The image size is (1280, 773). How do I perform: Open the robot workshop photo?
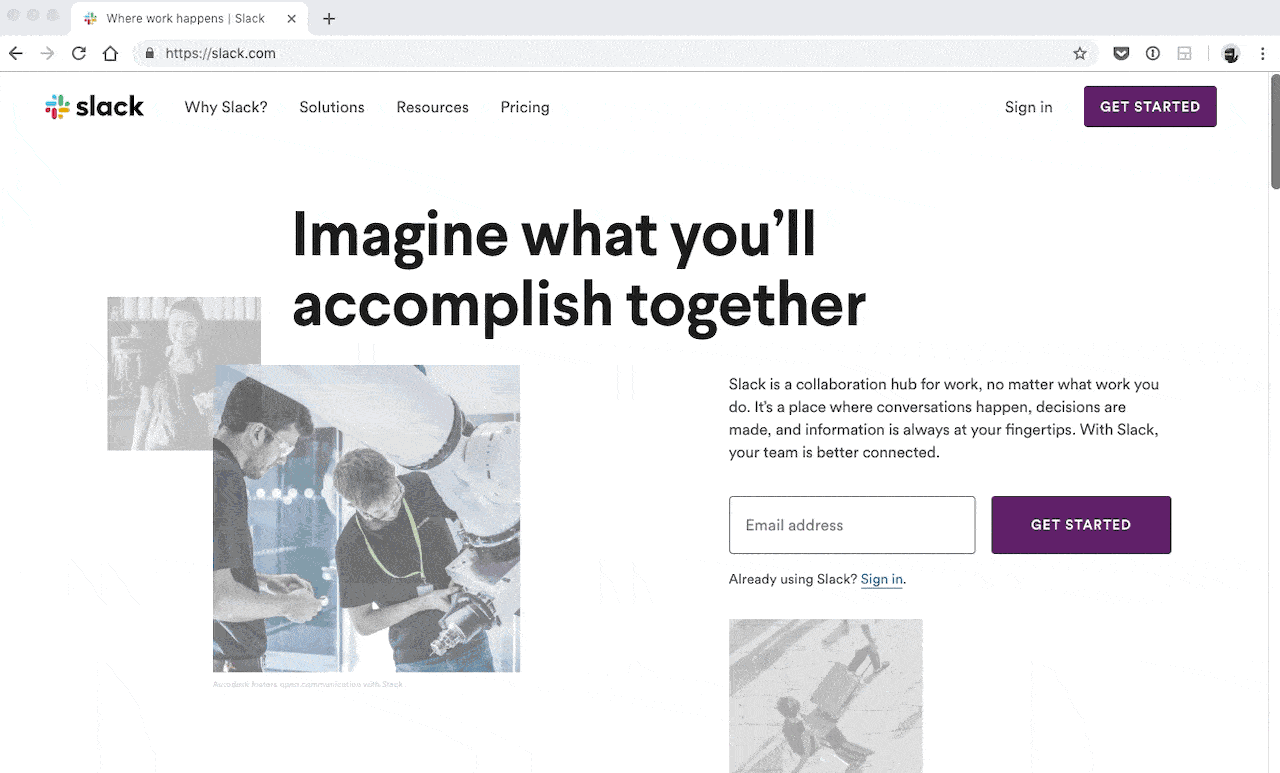click(366, 518)
